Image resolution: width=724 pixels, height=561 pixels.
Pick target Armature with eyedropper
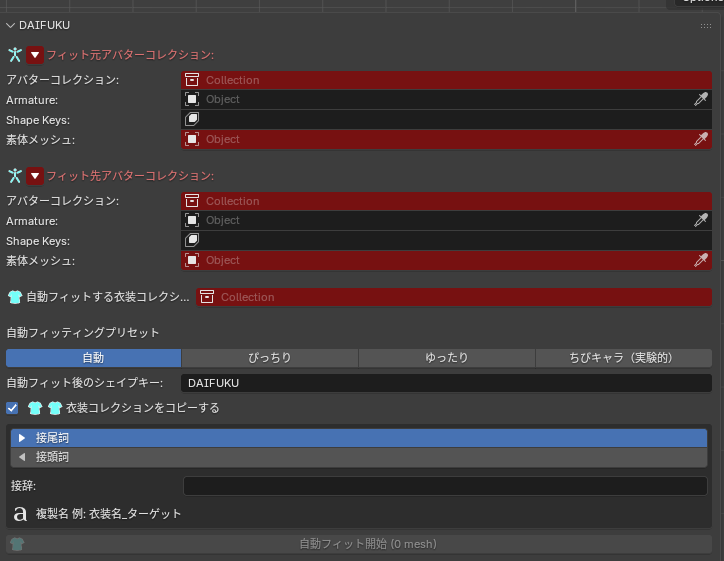tap(700, 220)
